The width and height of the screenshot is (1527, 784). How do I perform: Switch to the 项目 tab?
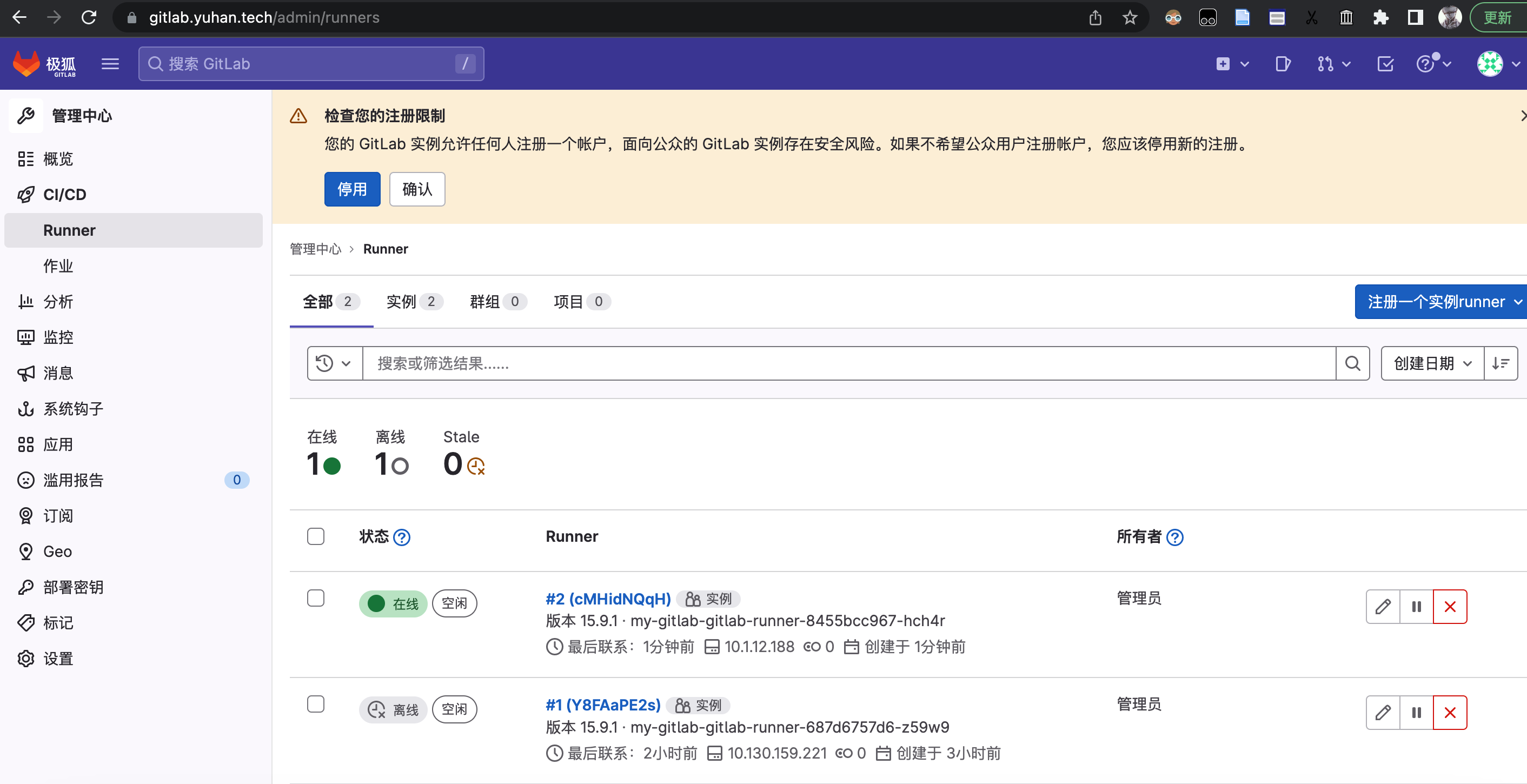pyautogui.click(x=582, y=302)
